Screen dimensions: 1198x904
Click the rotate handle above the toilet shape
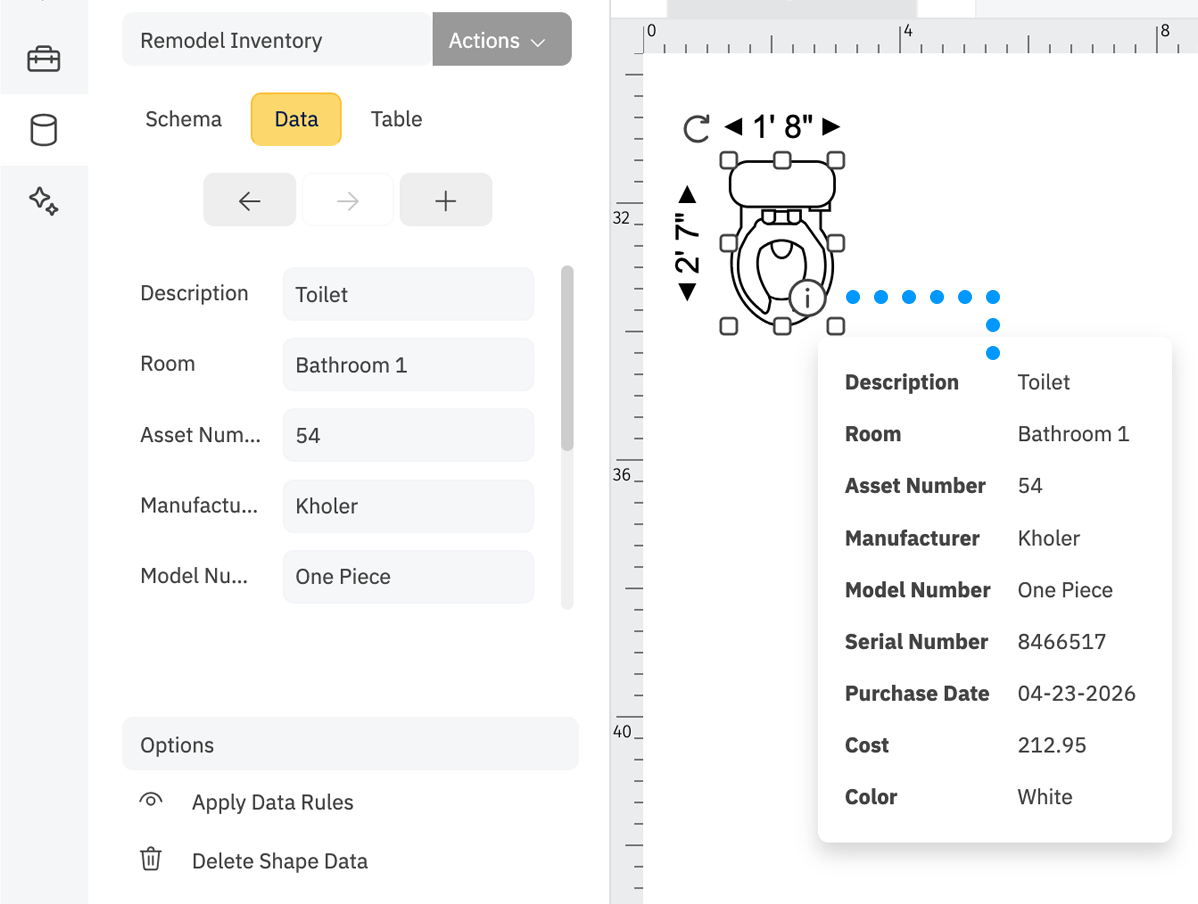tap(697, 128)
